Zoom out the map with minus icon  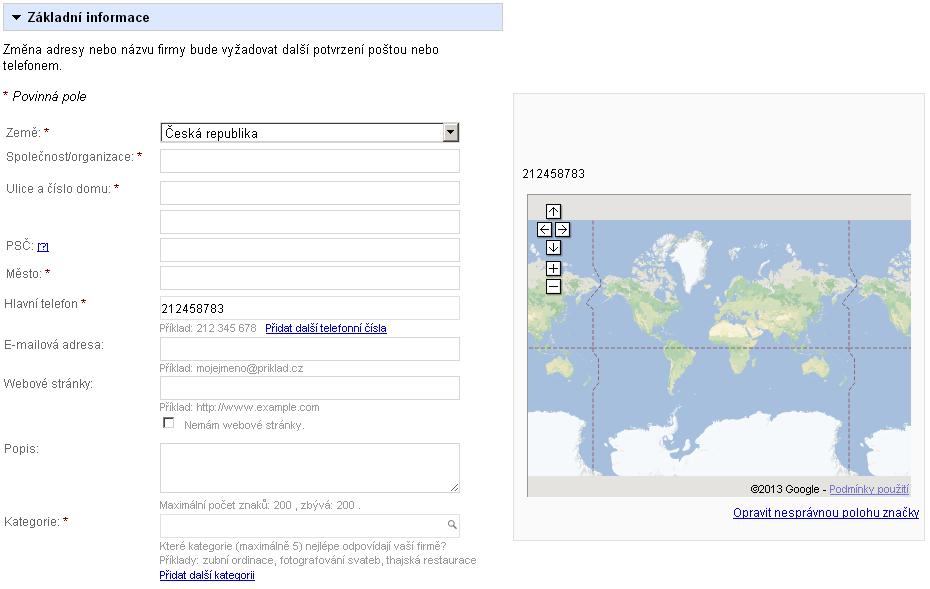(553, 286)
